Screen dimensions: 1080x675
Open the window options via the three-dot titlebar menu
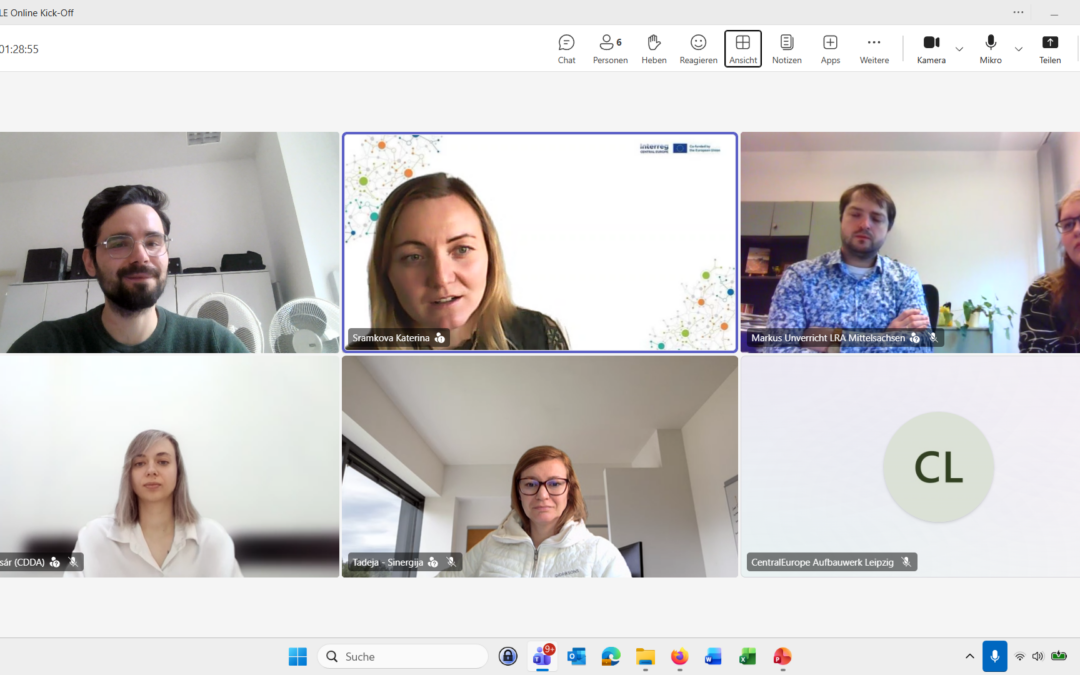tap(1018, 11)
